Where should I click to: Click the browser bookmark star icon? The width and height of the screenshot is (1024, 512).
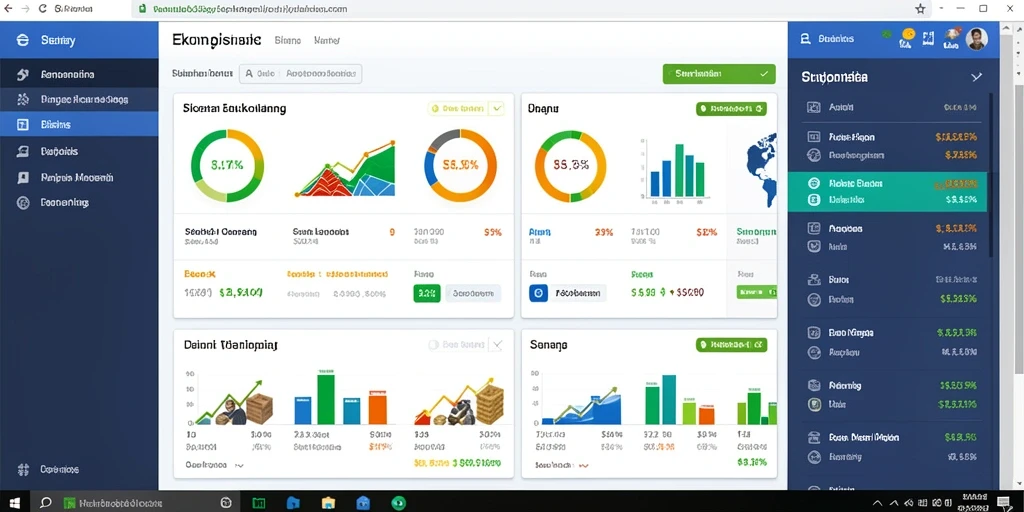(920, 9)
